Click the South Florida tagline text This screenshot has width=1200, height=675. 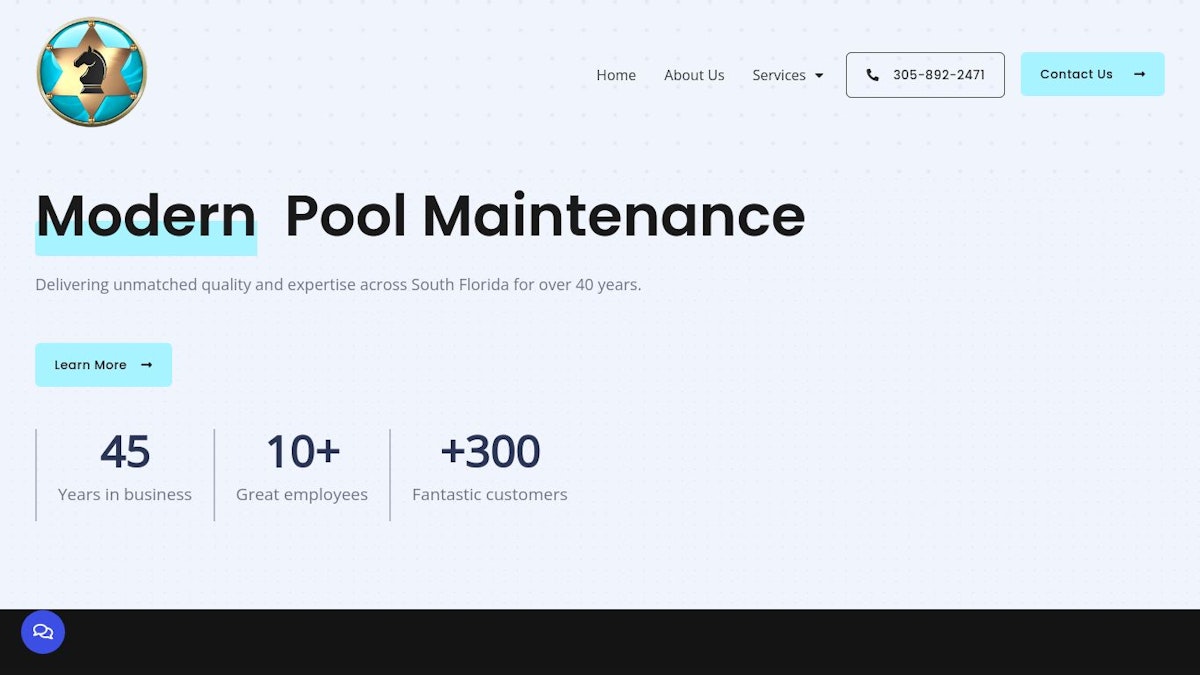pyautogui.click(x=340, y=284)
